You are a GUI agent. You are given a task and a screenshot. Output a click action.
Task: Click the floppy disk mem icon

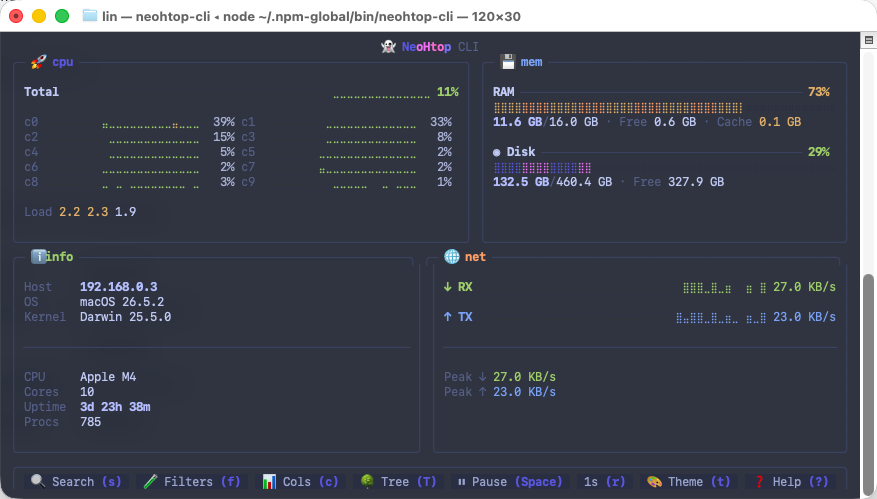507,62
